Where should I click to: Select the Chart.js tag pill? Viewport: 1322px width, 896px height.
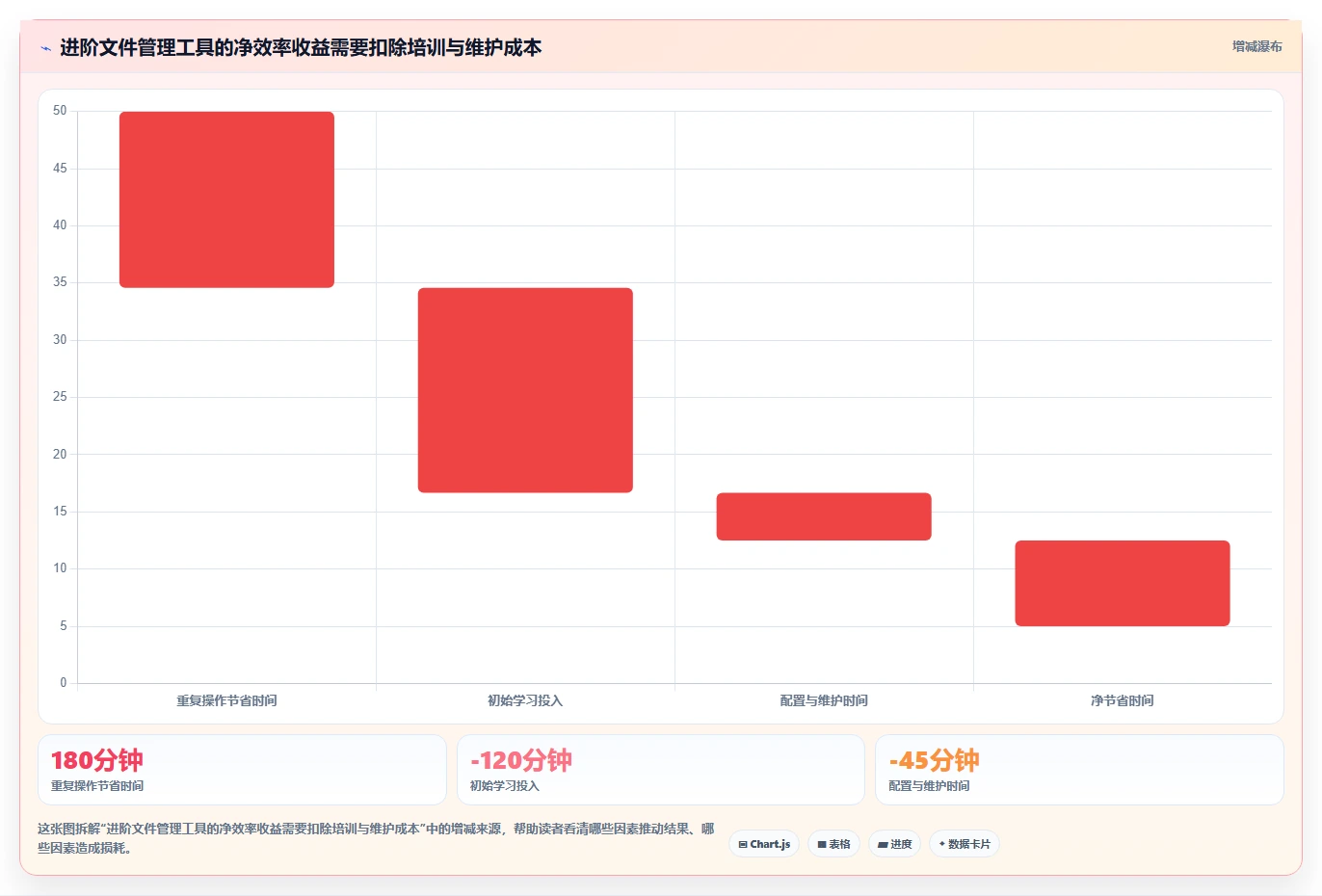coord(764,844)
